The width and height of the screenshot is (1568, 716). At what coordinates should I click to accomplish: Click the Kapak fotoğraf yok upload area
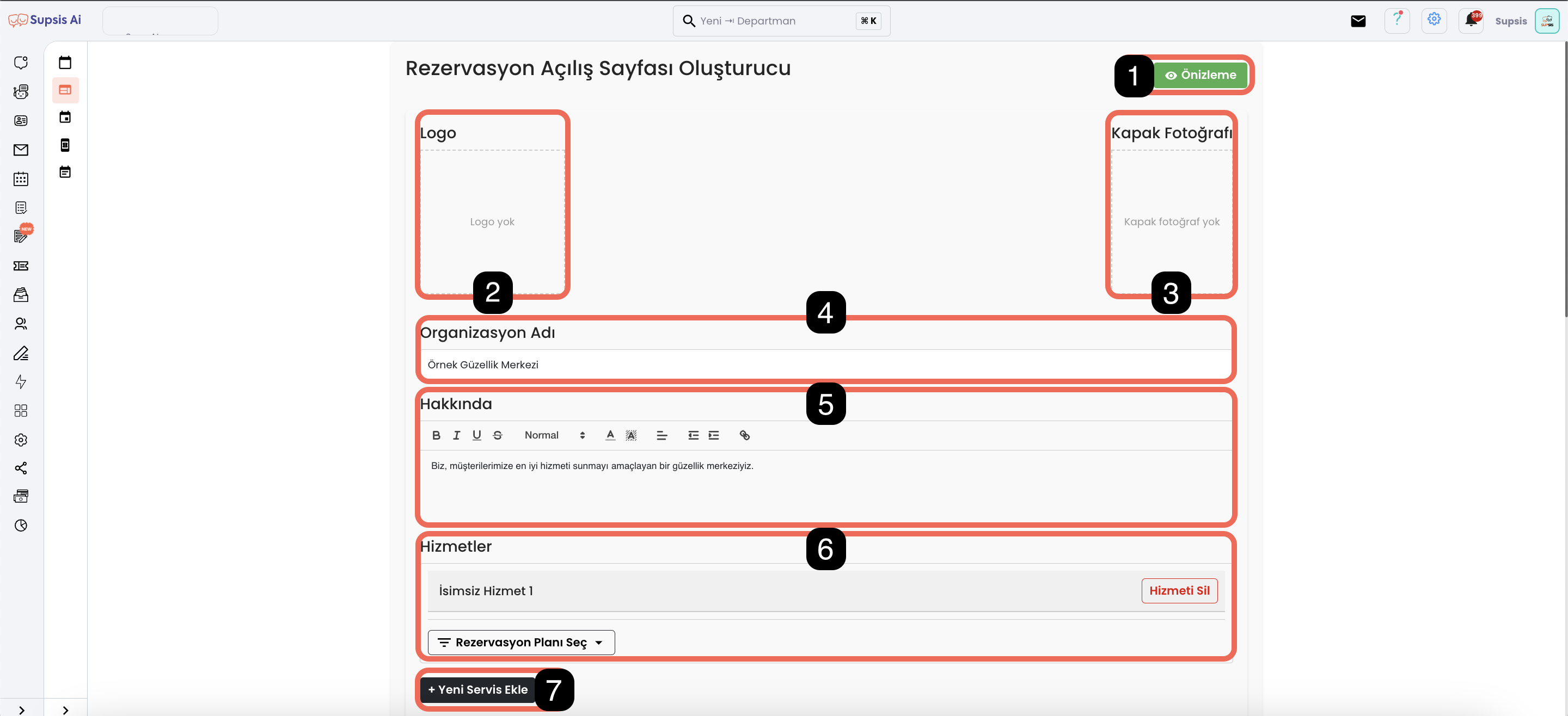coord(1172,222)
